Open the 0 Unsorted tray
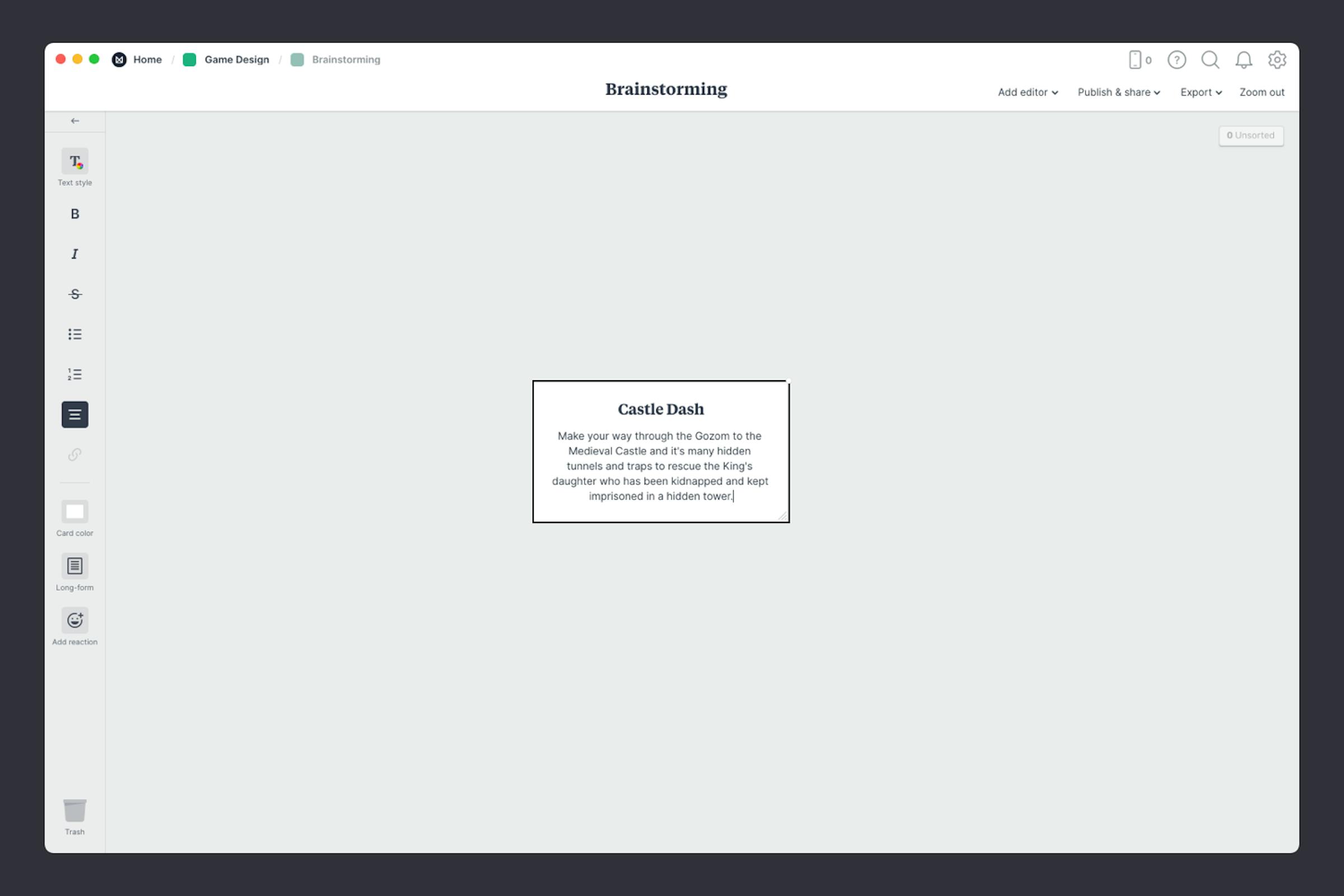Image resolution: width=1344 pixels, height=896 pixels. 1251,136
